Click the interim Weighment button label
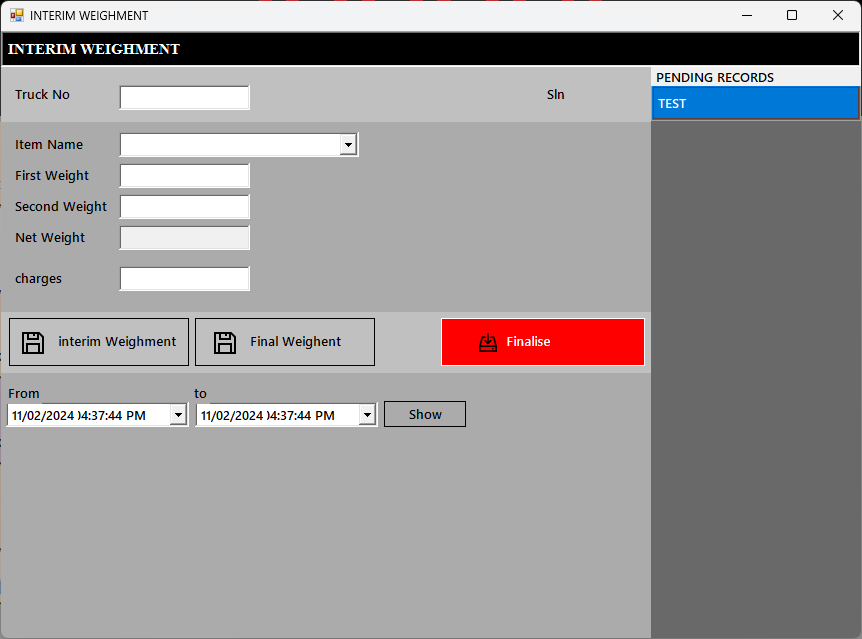The width and height of the screenshot is (862, 639). pyautogui.click(x=117, y=342)
